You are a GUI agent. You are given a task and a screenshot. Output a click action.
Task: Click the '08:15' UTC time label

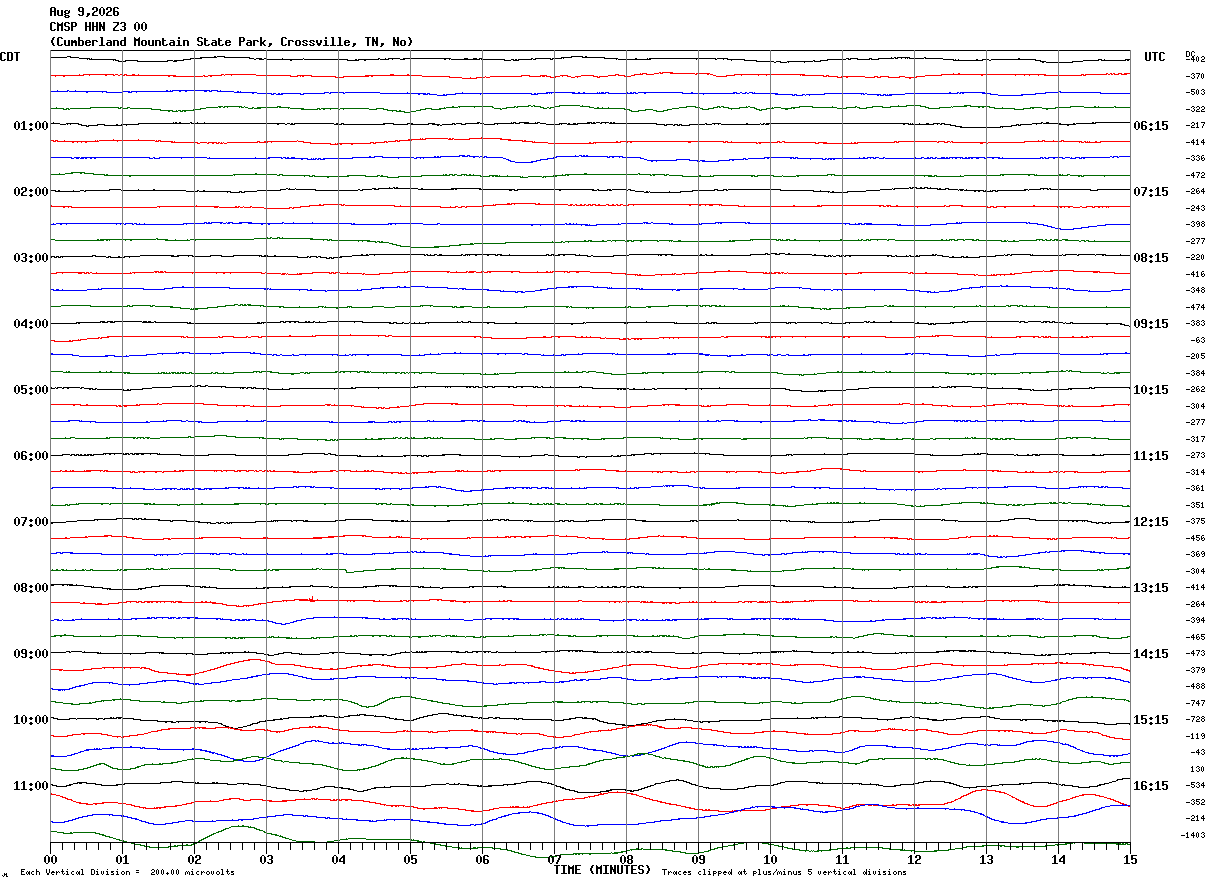tap(1151, 258)
